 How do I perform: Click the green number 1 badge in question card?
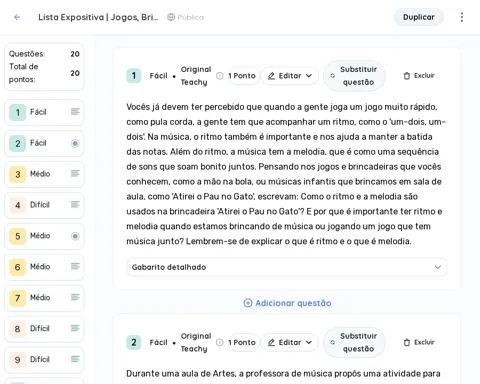tap(134, 76)
